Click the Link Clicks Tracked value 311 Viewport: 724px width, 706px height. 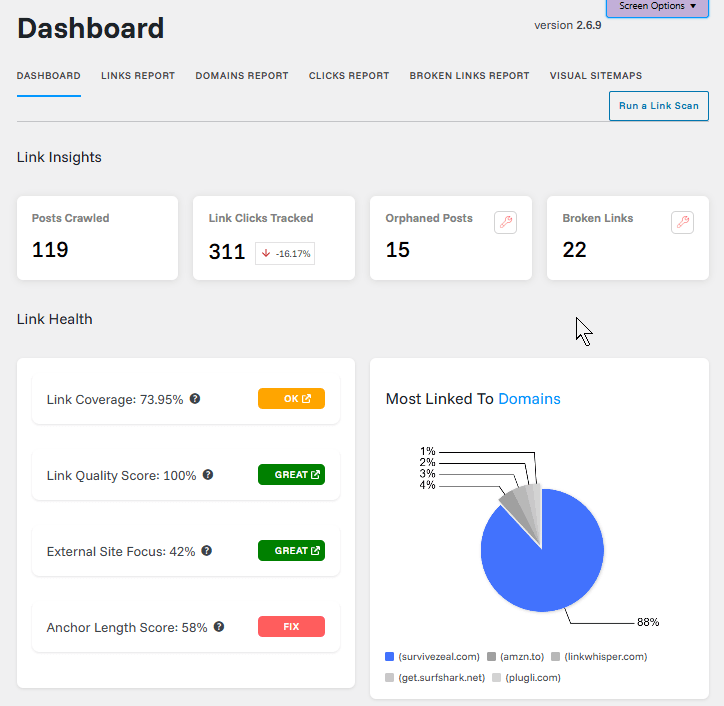pos(227,252)
